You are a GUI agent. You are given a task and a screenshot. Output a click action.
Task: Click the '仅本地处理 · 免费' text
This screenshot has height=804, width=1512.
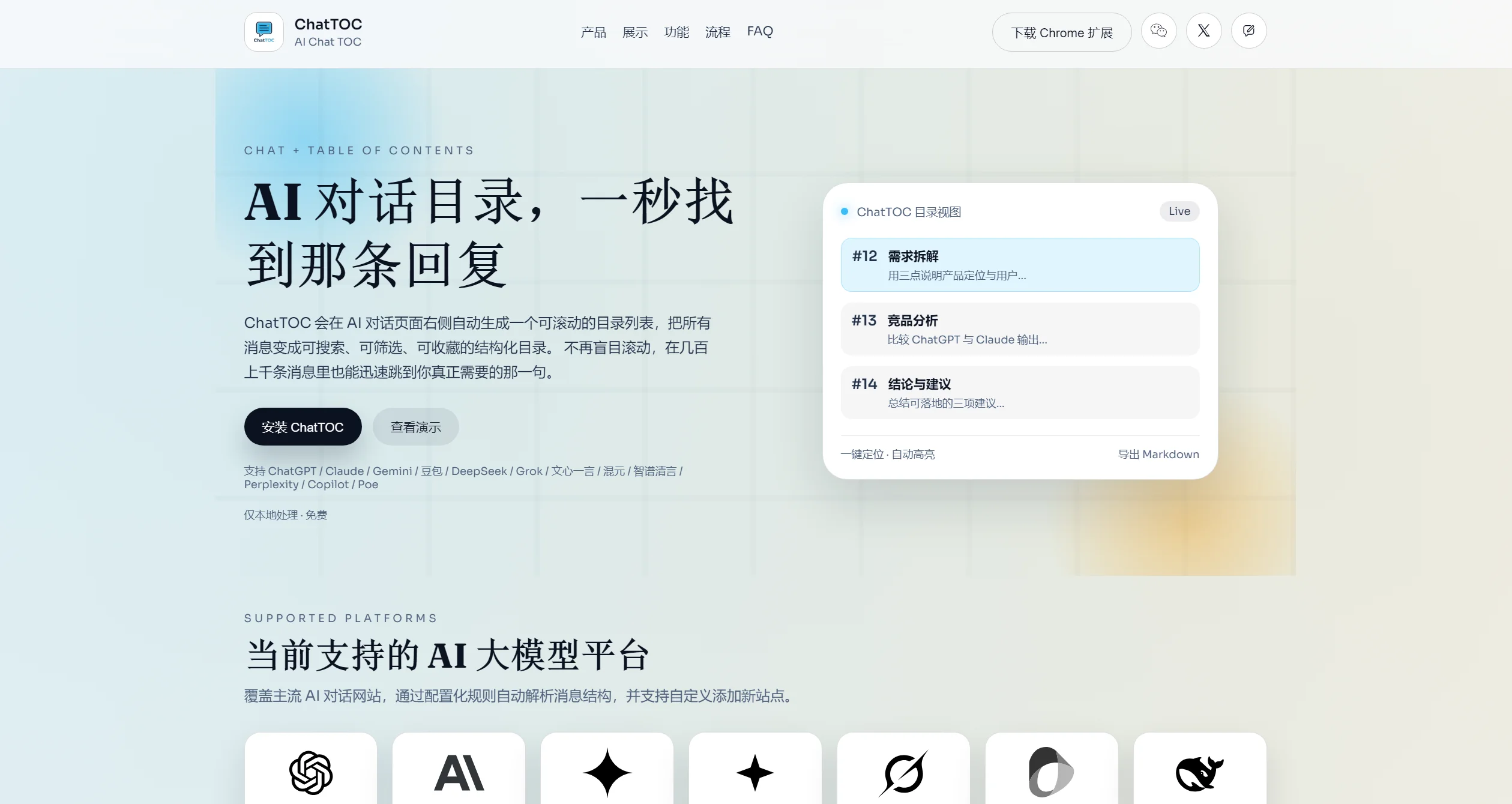click(x=286, y=515)
